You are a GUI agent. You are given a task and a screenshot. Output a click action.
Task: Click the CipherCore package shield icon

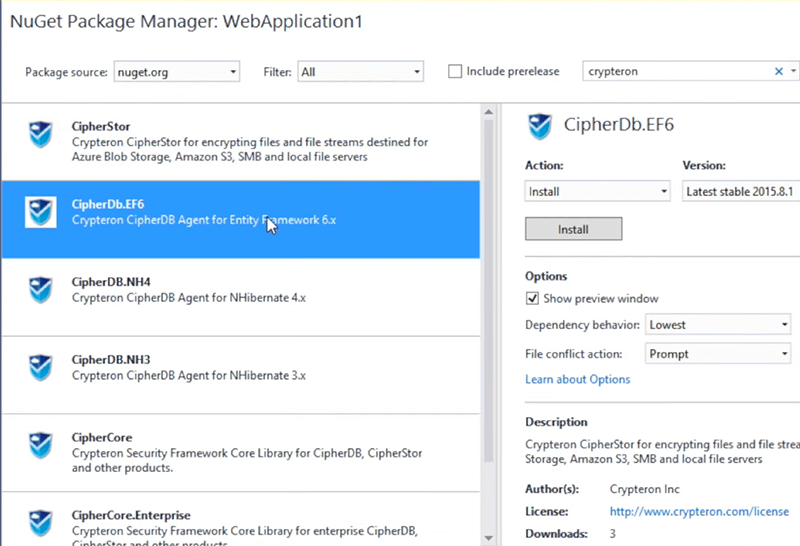pyautogui.click(x=40, y=445)
